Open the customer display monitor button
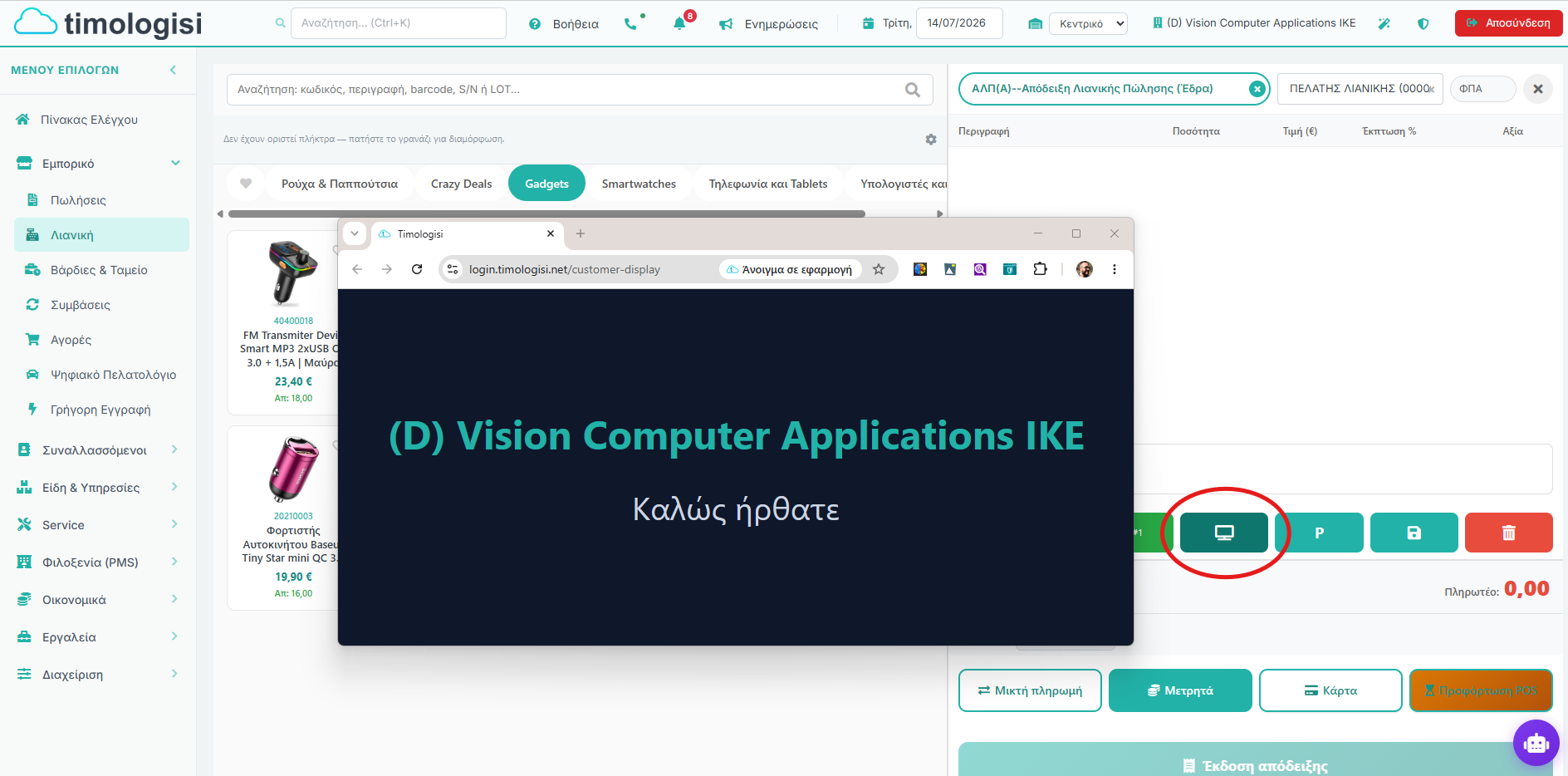Viewport: 1568px width, 776px height. pyautogui.click(x=1223, y=533)
